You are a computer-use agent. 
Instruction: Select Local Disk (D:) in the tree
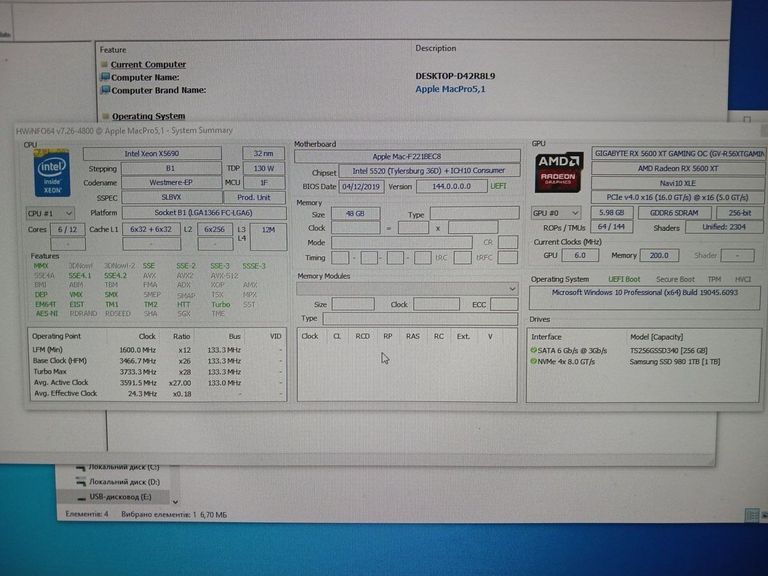pyautogui.click(x=124, y=481)
